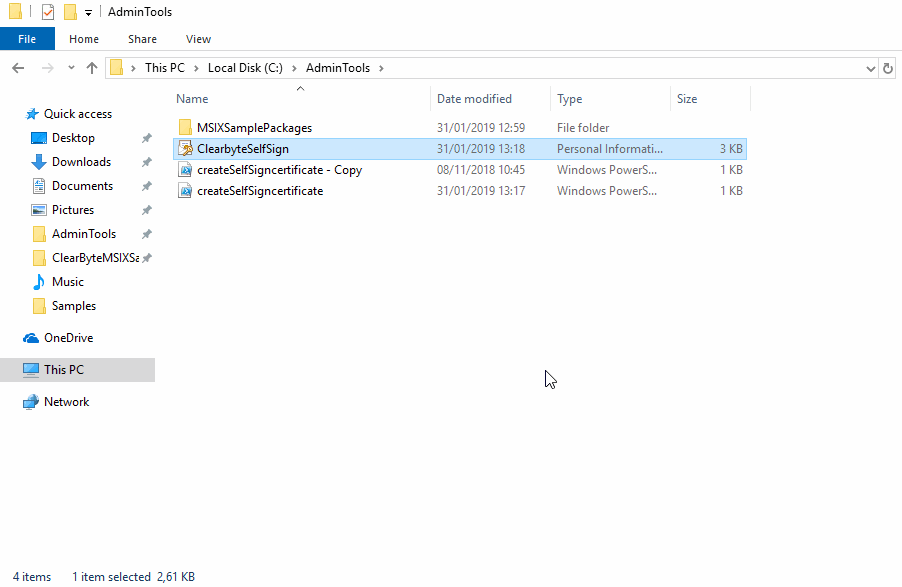Go back with the Back arrow
The image size is (902, 587).
coord(18,68)
